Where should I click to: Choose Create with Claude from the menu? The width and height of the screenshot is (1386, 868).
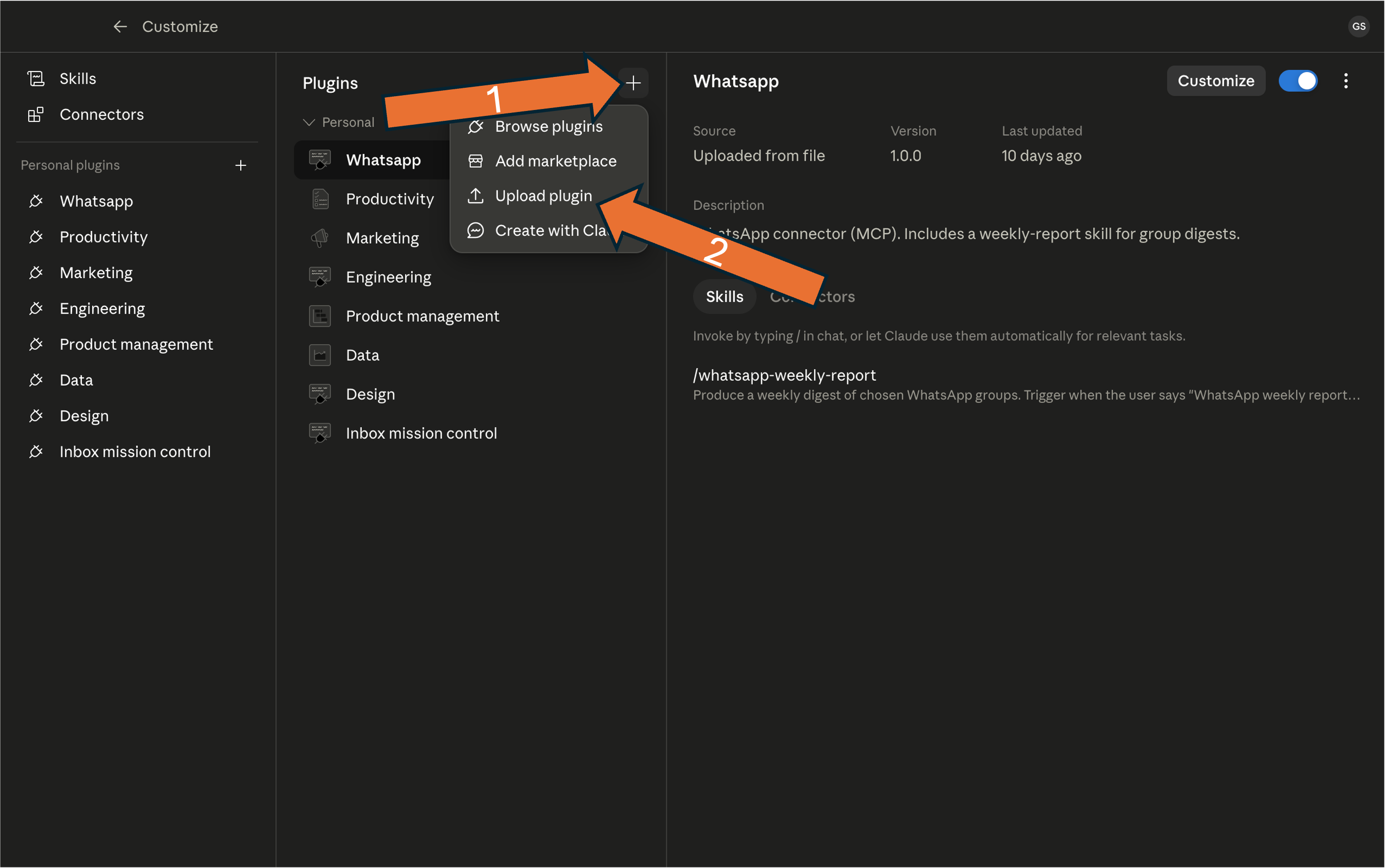549,230
